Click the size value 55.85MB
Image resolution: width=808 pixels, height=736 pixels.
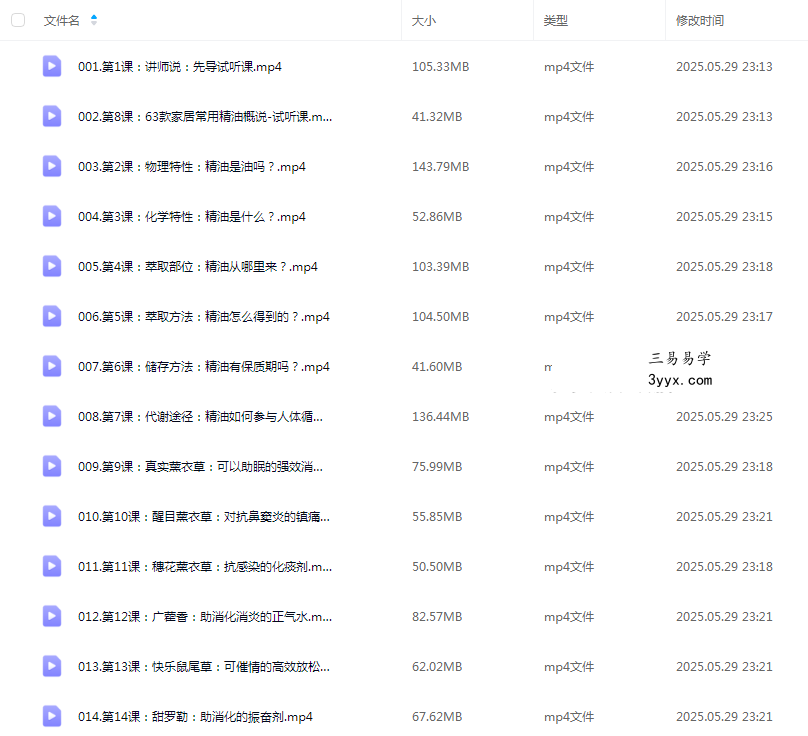[437, 517]
